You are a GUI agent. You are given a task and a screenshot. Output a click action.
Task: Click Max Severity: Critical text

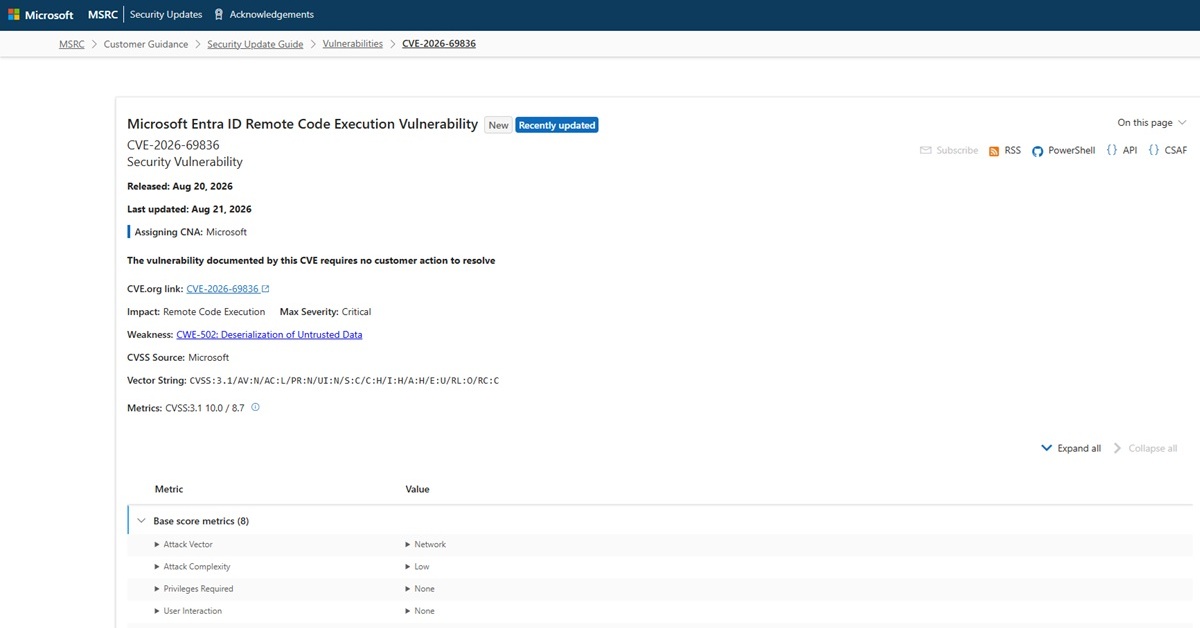[x=325, y=312]
